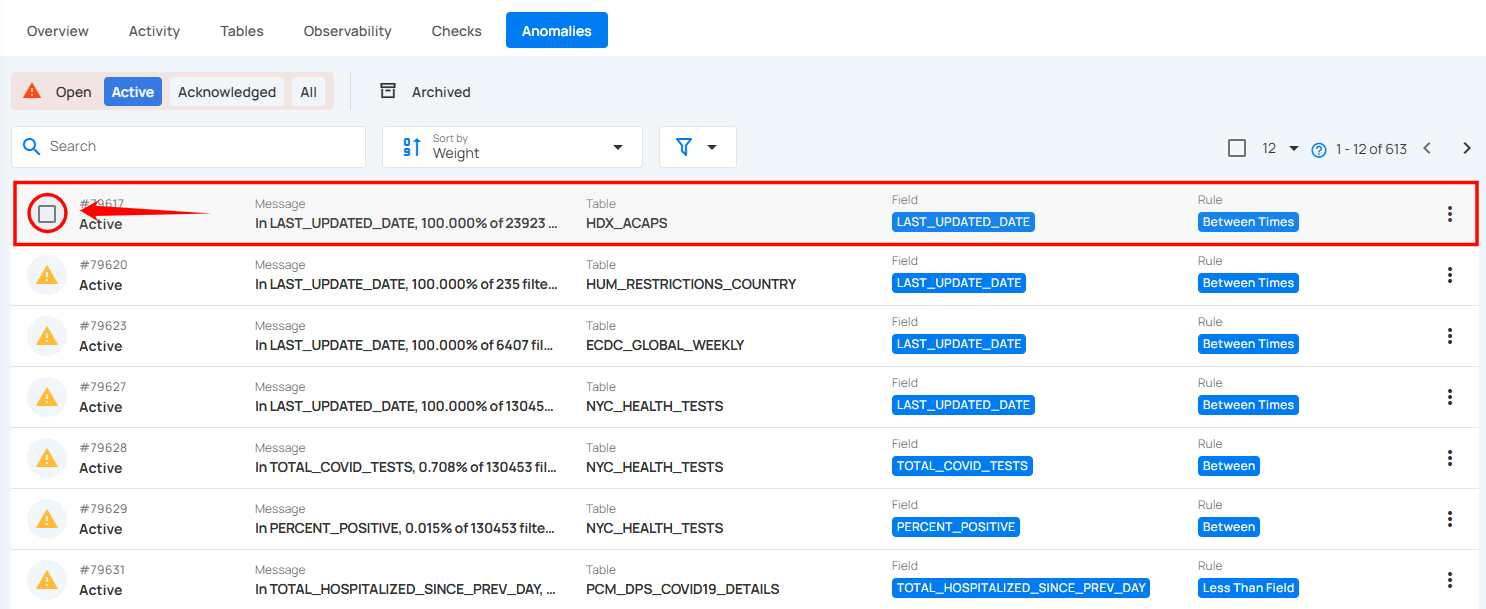
Task: Click into the Search field
Action: (188, 147)
